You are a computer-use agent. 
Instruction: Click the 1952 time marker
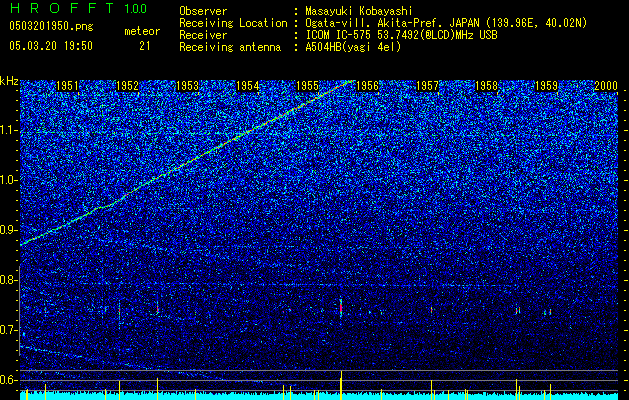(x=128, y=86)
